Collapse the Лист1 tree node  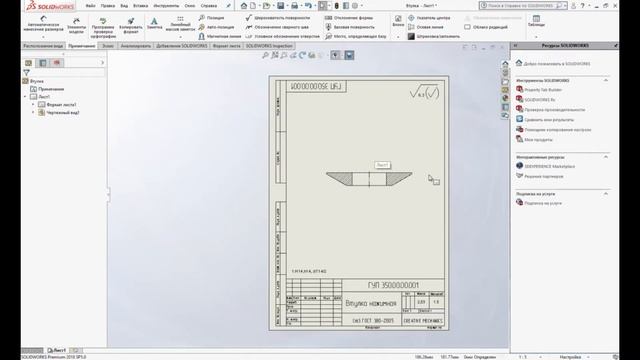25,97
